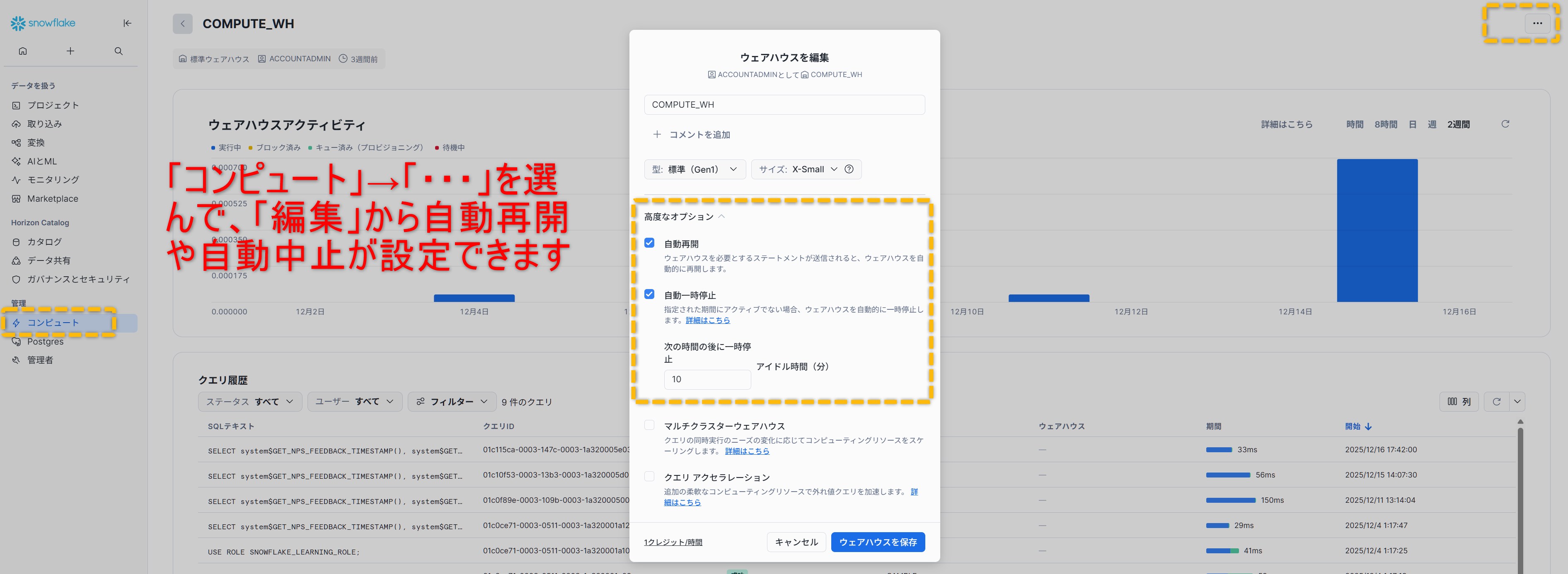Open the sidebar search icon
This screenshot has height=574, width=1568.
tap(119, 51)
